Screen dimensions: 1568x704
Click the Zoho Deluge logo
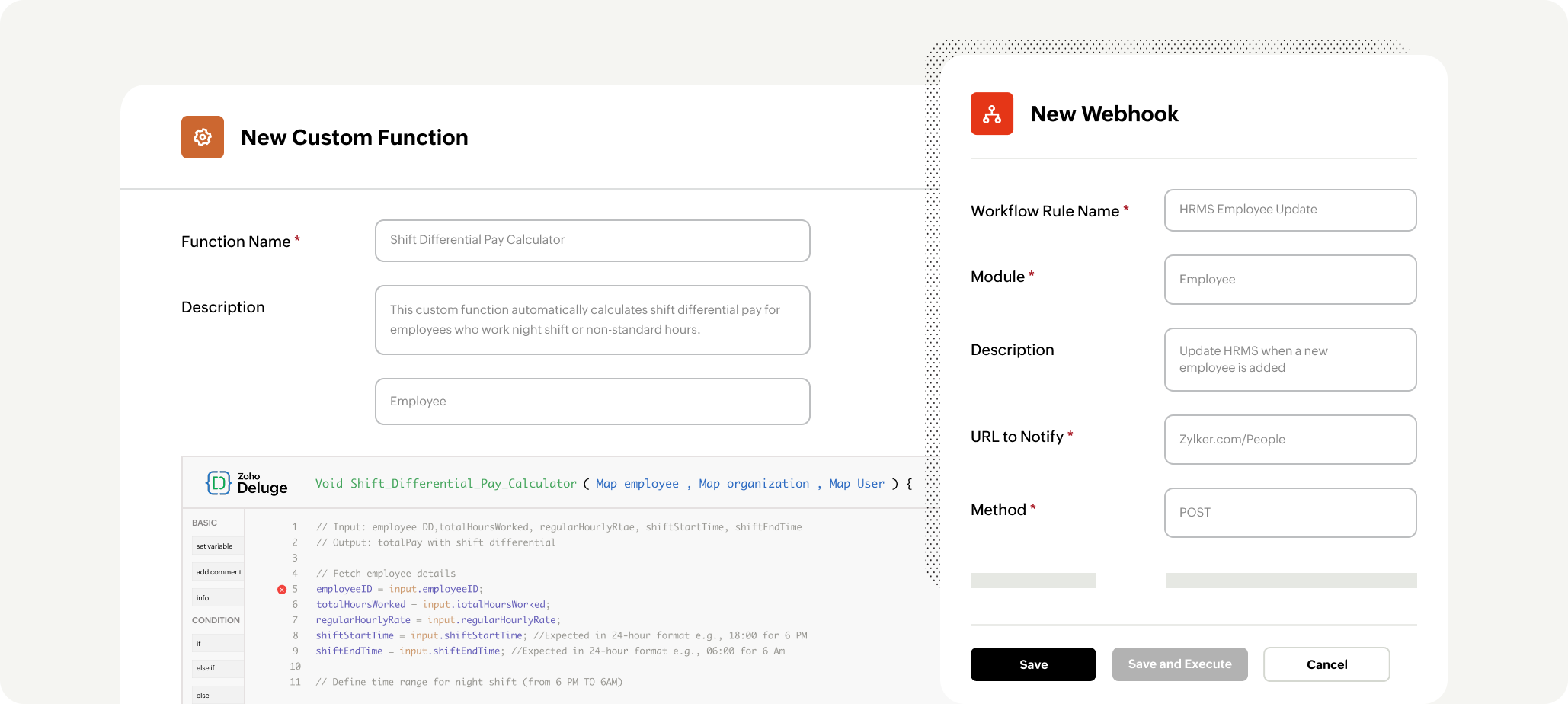point(245,482)
